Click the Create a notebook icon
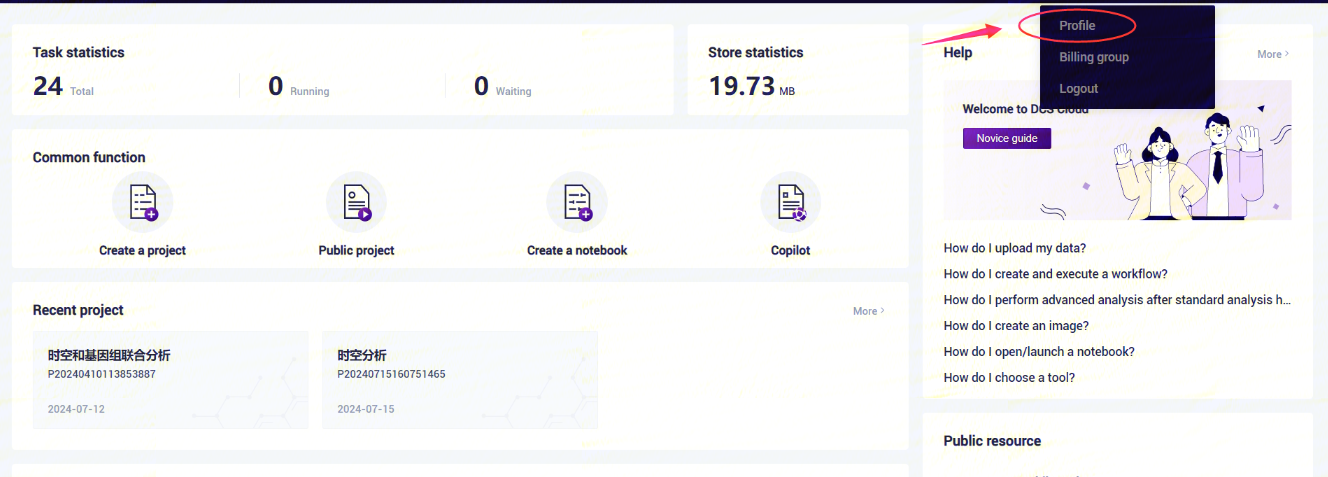Screen dimensions: 1328x477 577,202
